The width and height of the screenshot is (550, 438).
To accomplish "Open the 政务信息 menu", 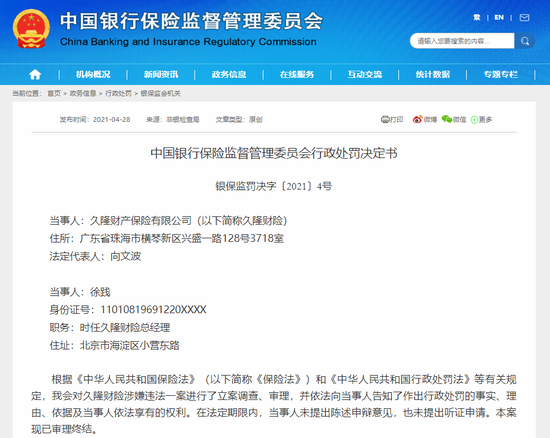I will (229, 74).
